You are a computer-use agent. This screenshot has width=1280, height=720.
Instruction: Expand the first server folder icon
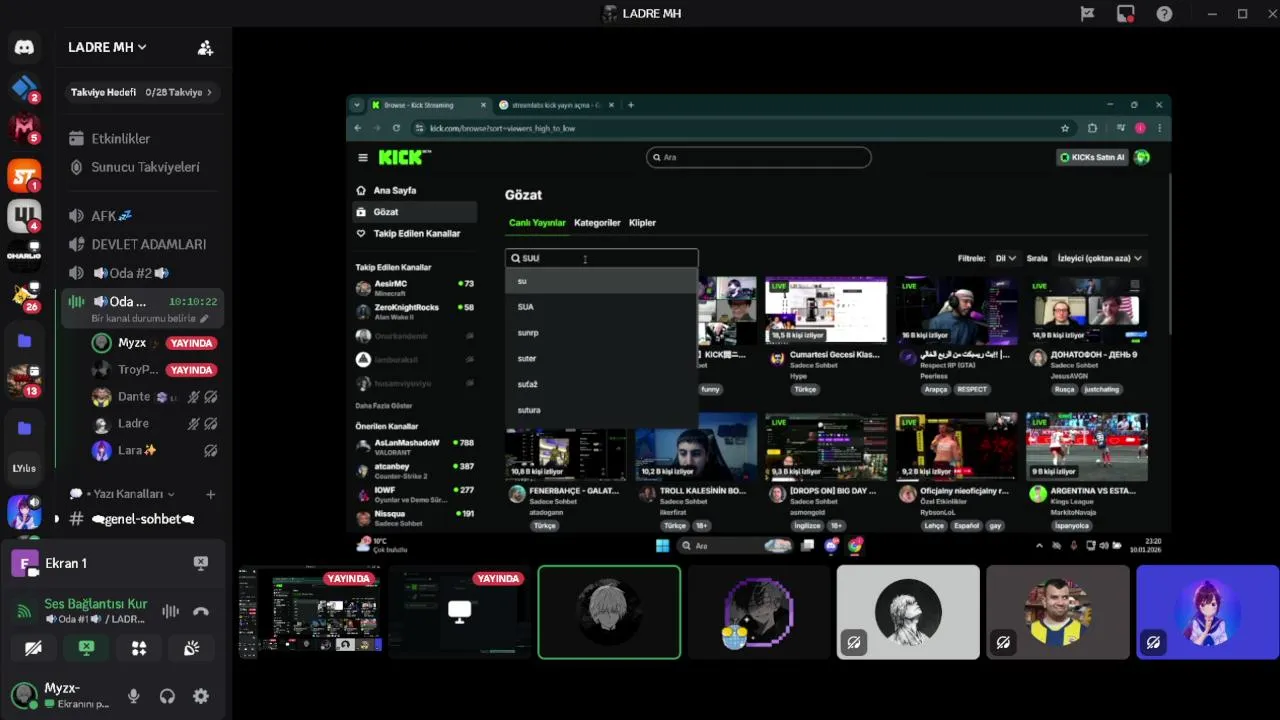point(24,341)
